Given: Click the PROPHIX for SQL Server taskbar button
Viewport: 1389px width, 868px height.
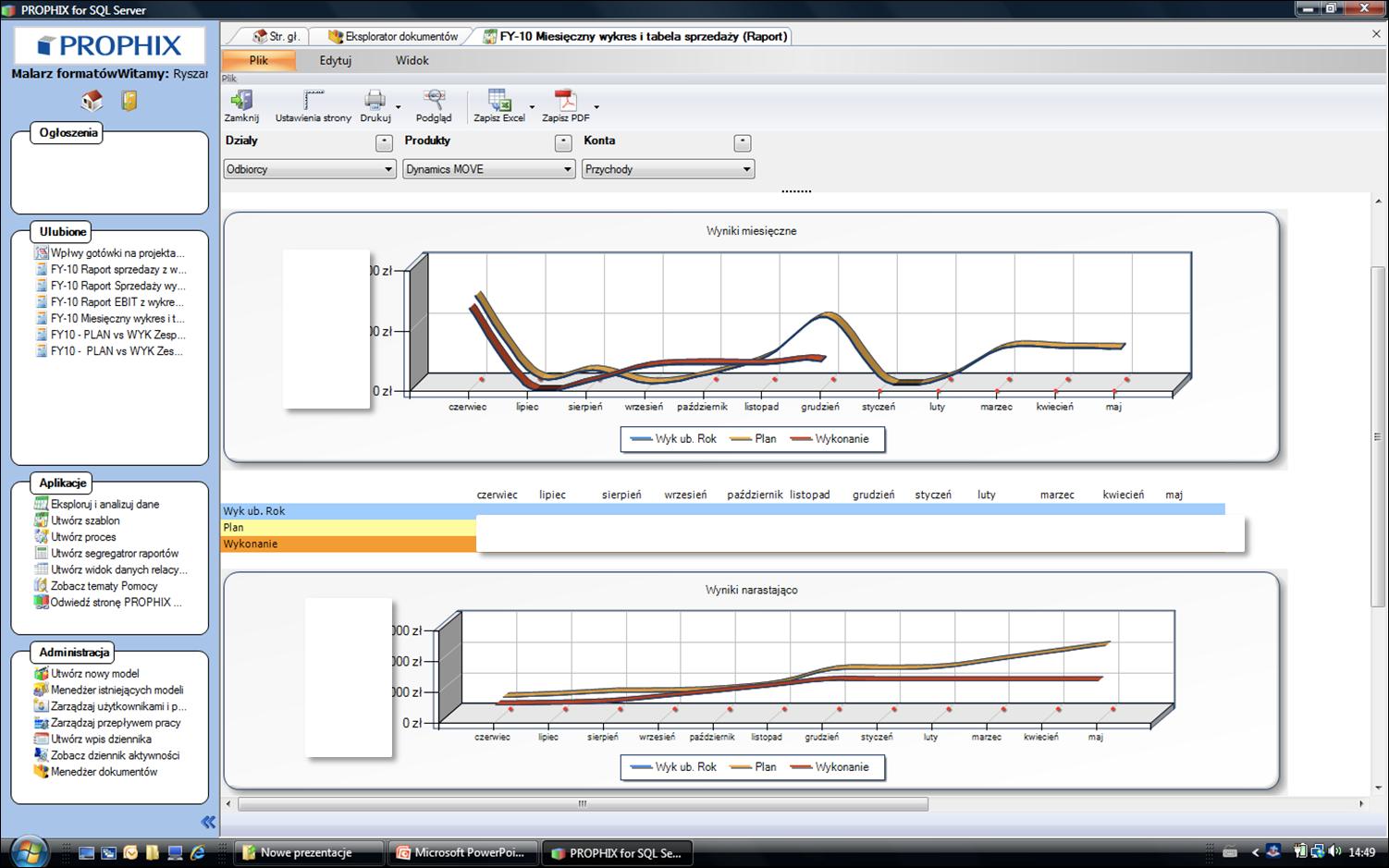Looking at the screenshot, I should 617,853.
